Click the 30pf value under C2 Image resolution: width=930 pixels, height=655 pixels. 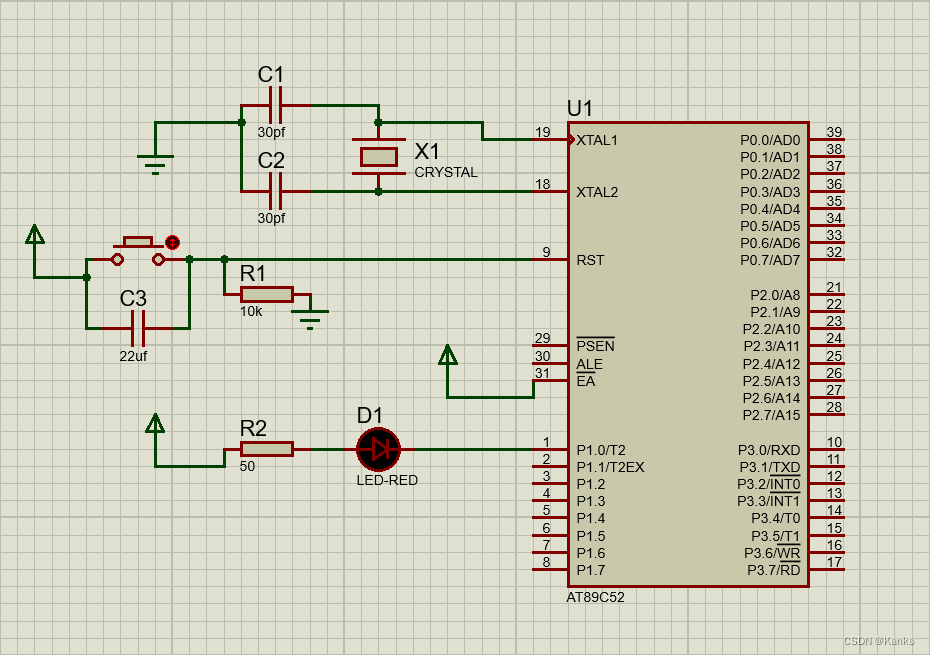pos(271,218)
